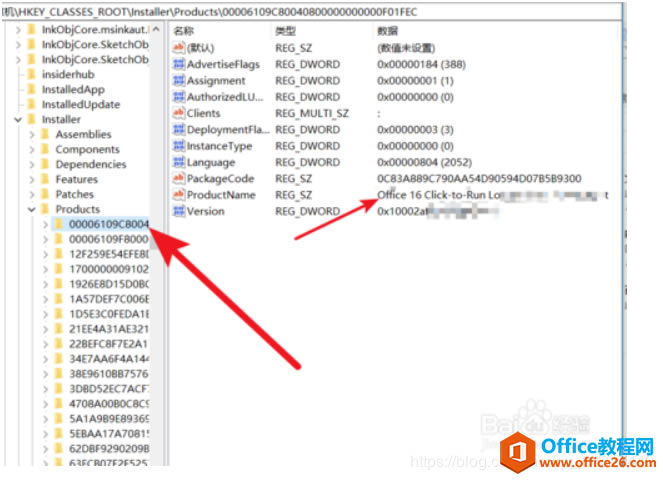
Task: Click the 12F259E54EFE8 key folder icon
Action: [59, 254]
